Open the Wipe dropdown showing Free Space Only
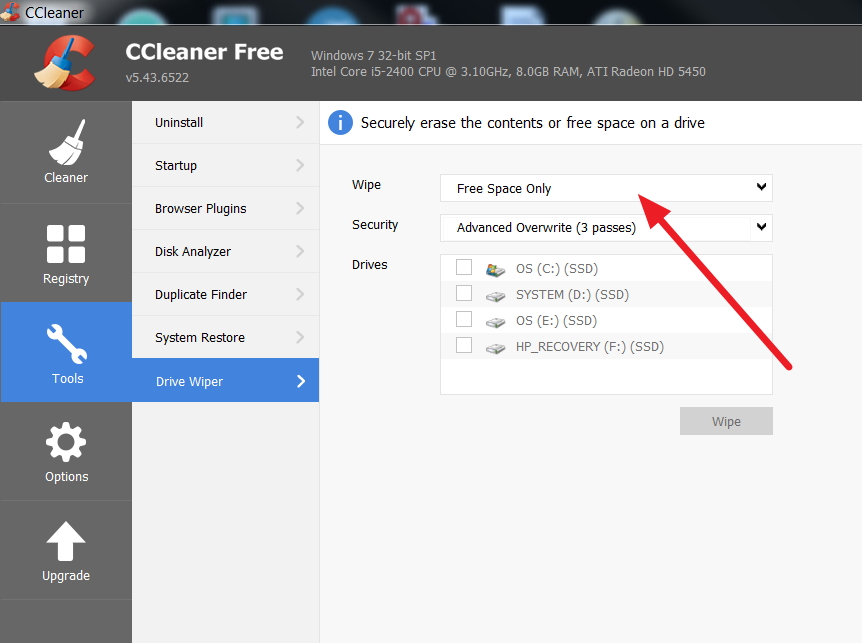862x643 pixels. pyautogui.click(x=606, y=189)
